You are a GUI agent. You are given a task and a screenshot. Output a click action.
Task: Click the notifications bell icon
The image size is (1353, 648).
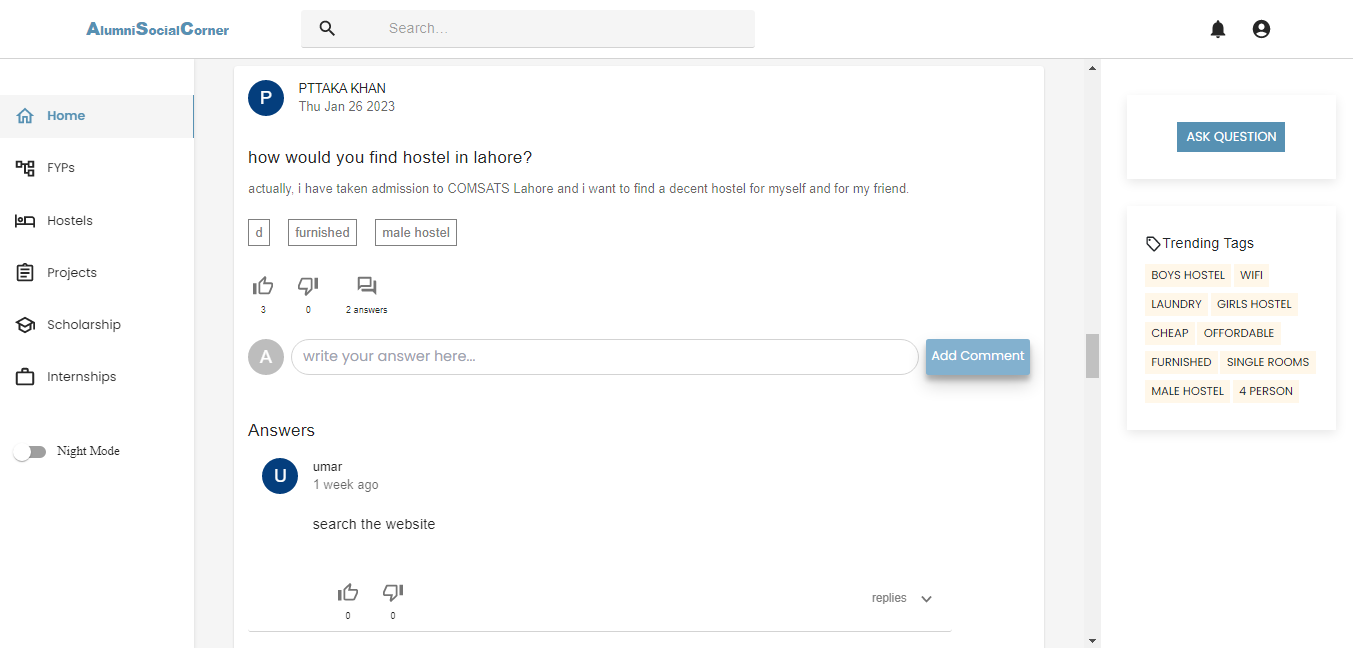click(1217, 29)
